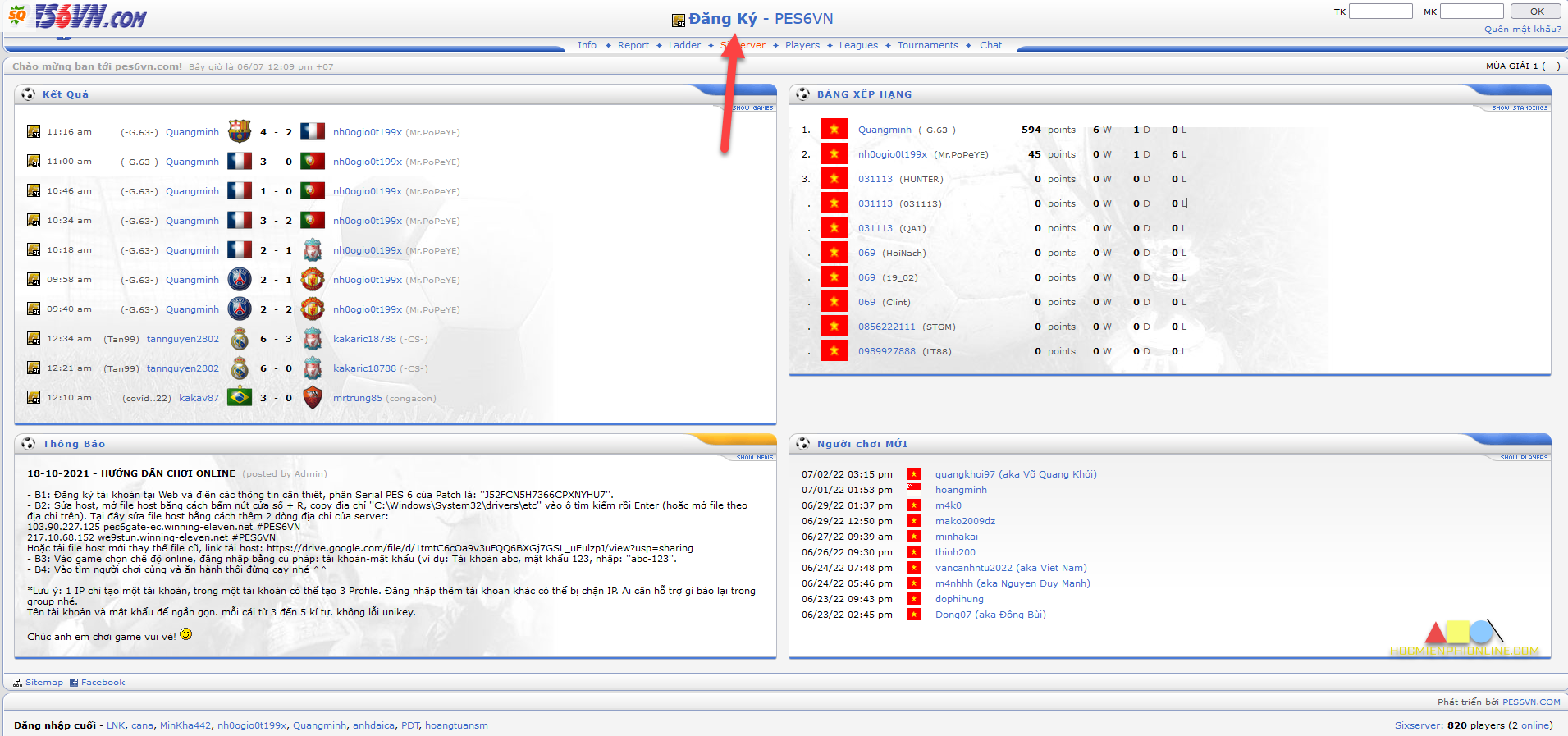This screenshot has height=736, width=1568.
Task: Click the PSG crest in the 09:58 am match
Action: tap(240, 279)
